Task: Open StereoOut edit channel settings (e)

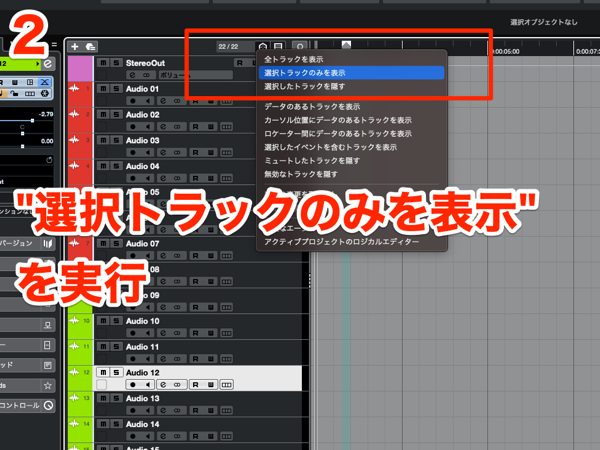Action: pyautogui.click(x=132, y=75)
